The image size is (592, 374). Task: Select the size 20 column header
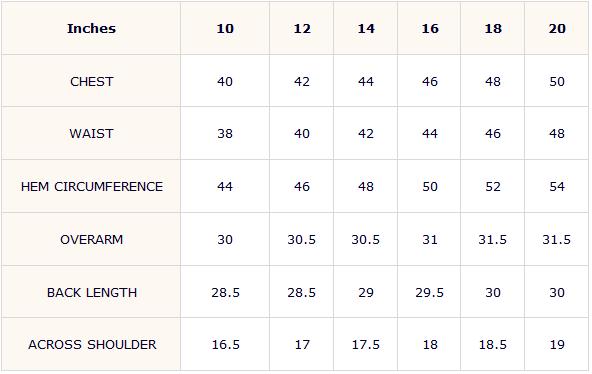click(557, 29)
